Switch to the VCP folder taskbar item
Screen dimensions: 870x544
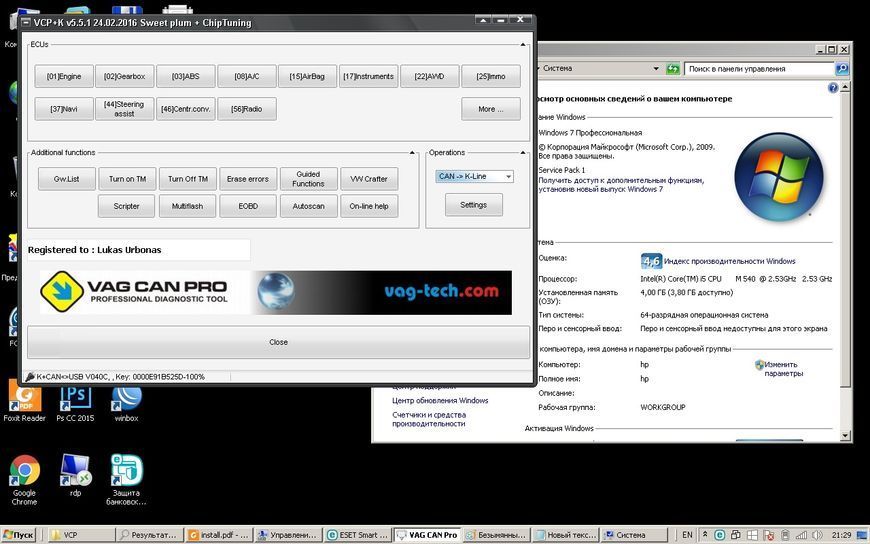tap(81, 535)
